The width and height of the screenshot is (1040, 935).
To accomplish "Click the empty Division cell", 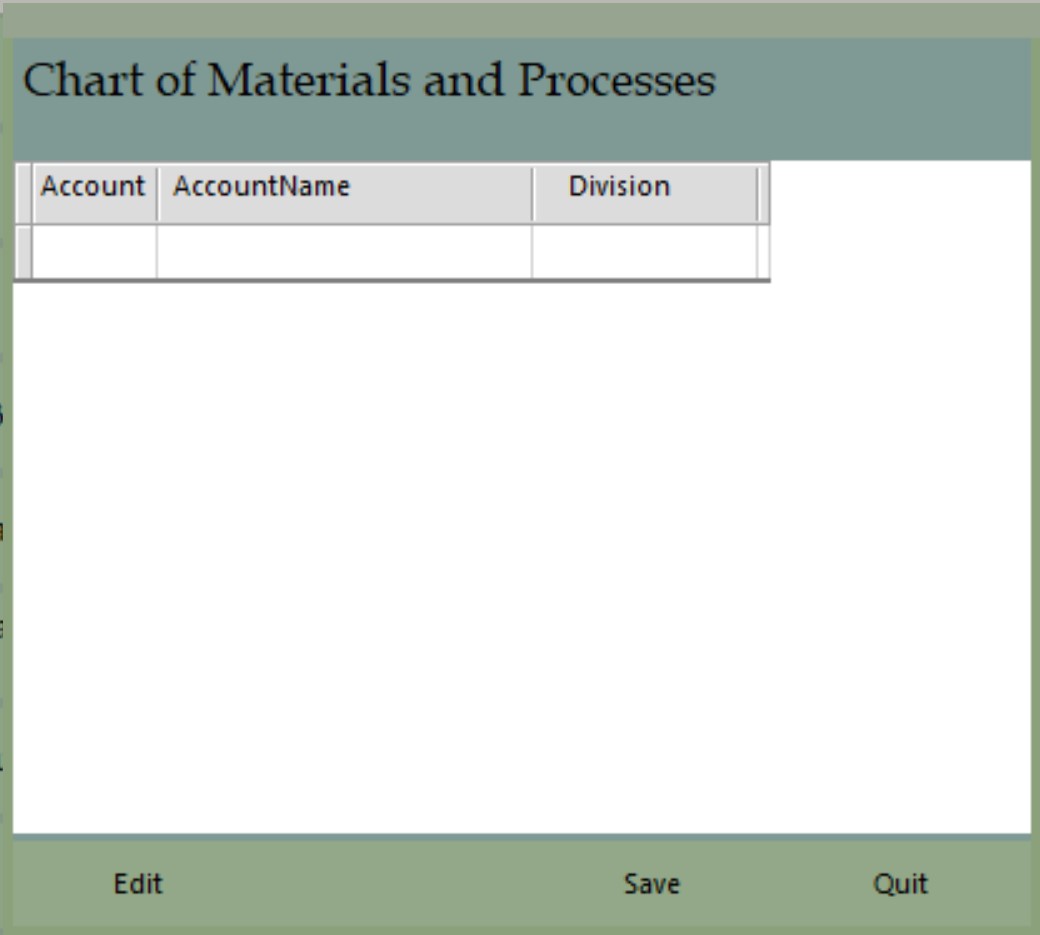I will (x=643, y=252).
